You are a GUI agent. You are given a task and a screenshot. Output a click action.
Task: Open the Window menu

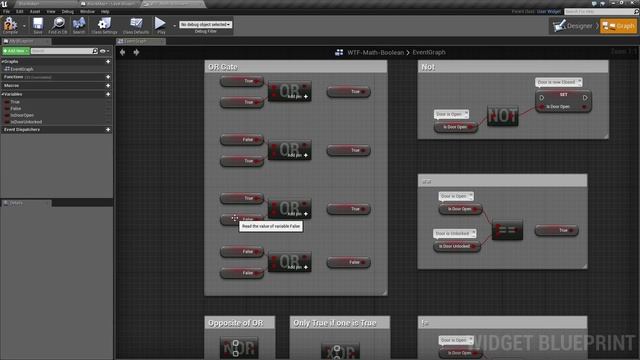(87, 11)
